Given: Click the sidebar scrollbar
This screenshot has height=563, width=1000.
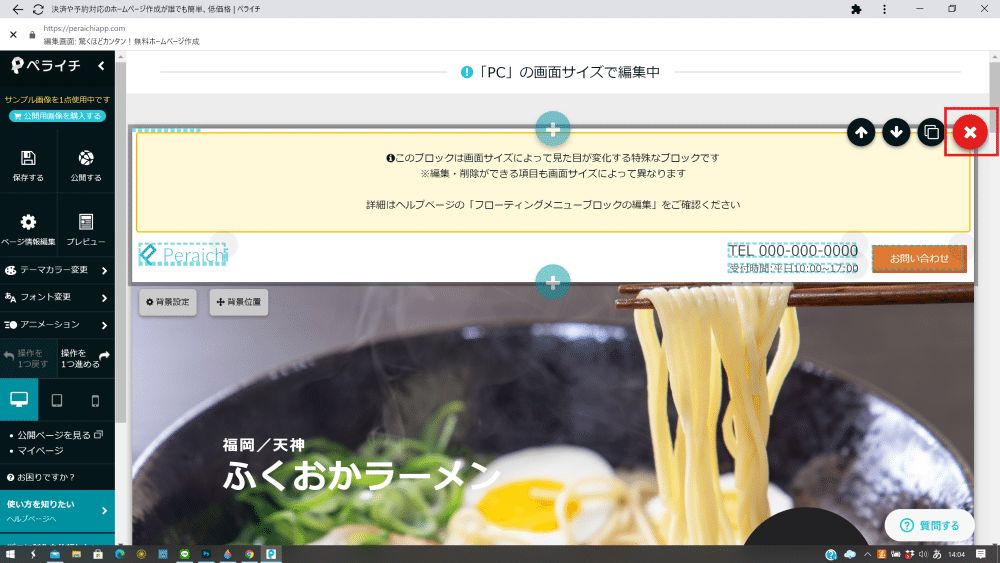Looking at the screenshot, I should click(121, 242).
